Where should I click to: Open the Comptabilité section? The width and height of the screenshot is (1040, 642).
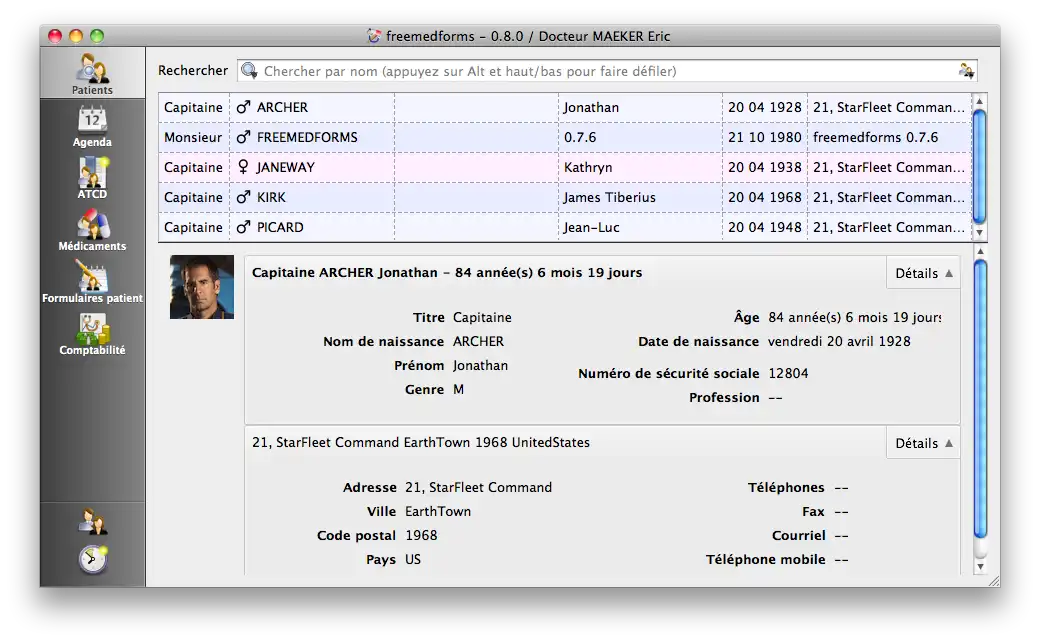(x=92, y=334)
